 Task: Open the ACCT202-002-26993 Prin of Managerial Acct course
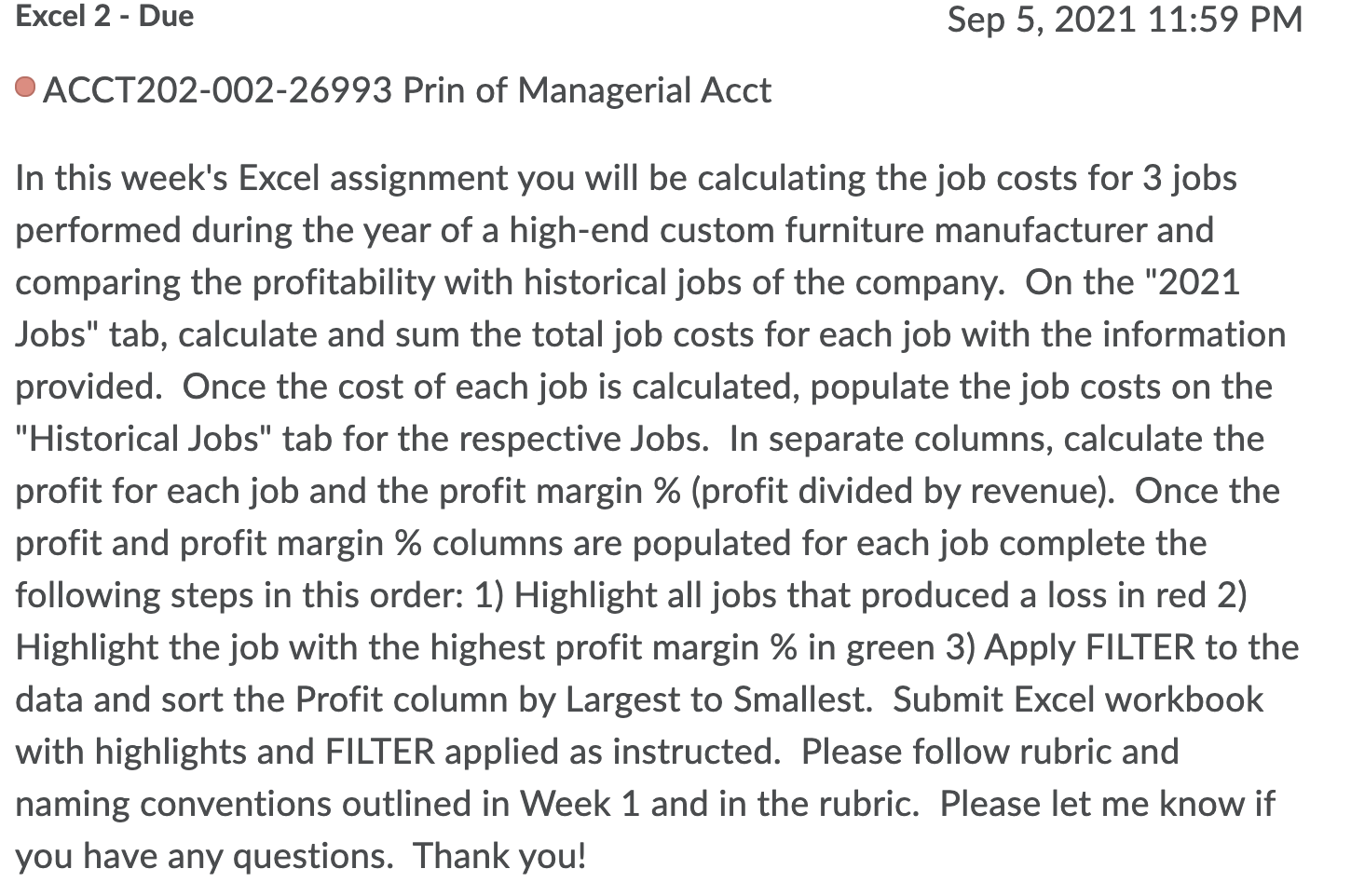[406, 90]
